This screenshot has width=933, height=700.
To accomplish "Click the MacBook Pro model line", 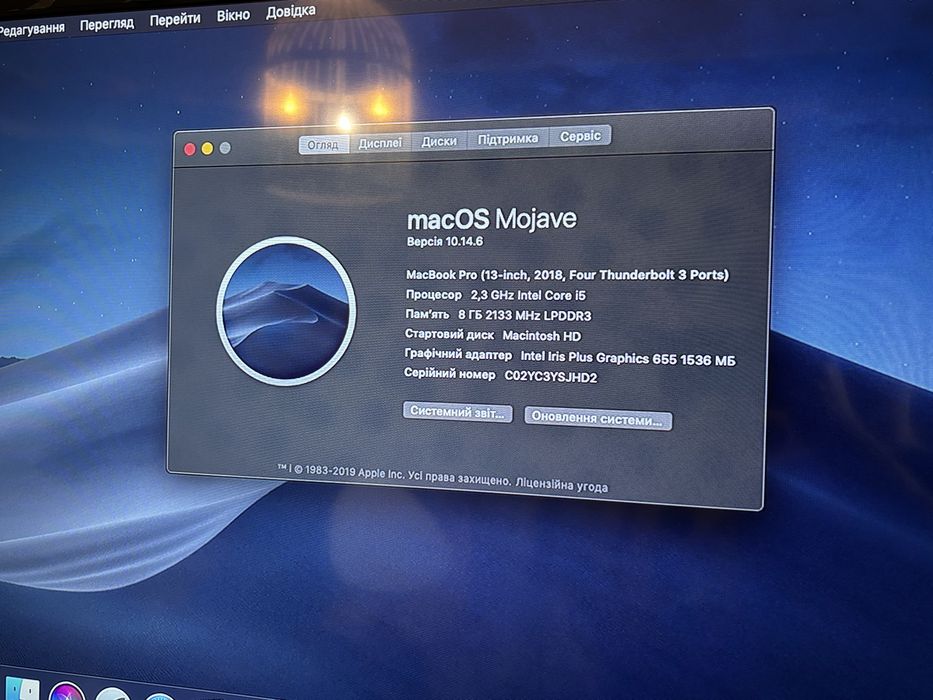I will click(x=567, y=275).
